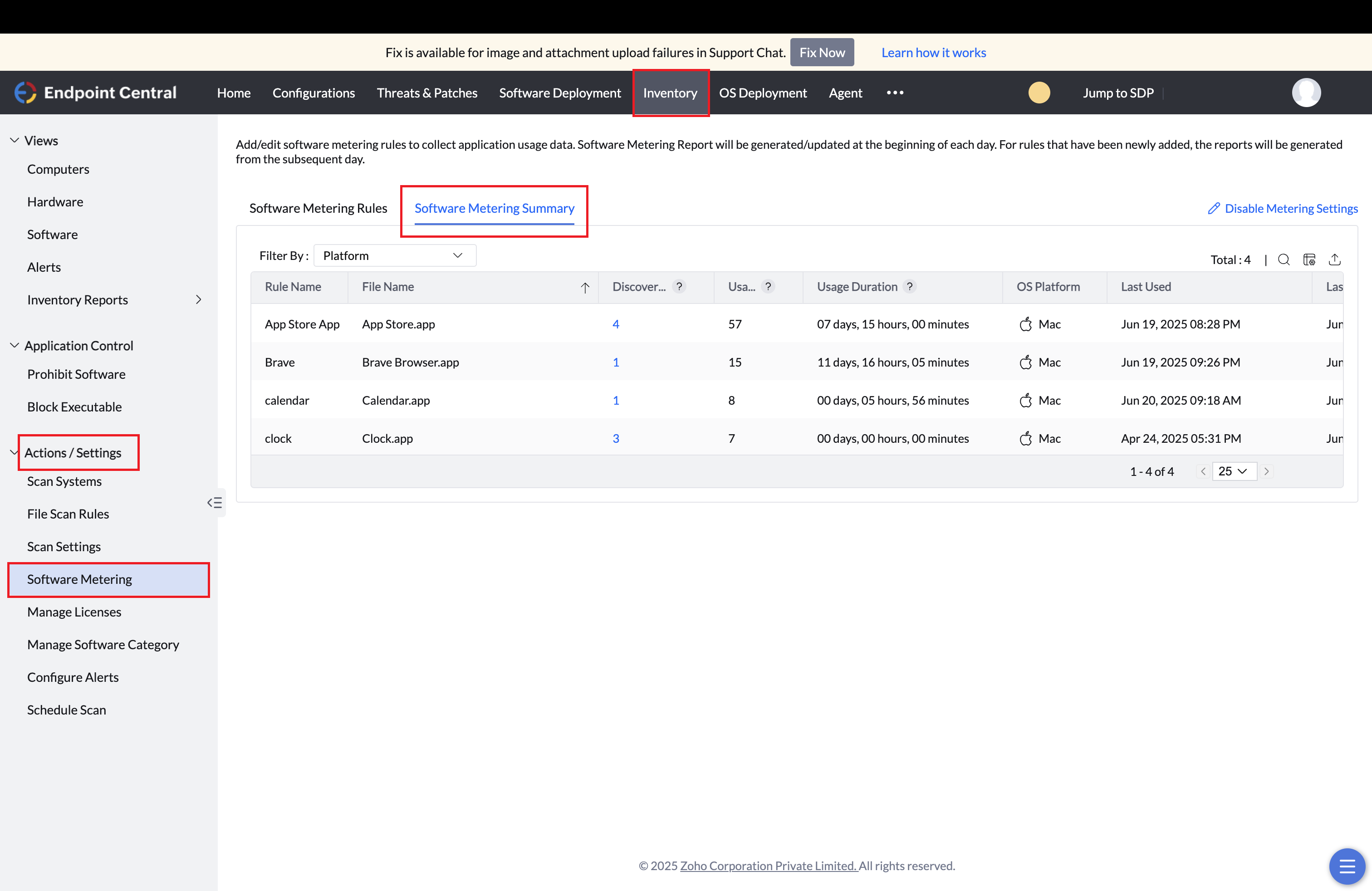Open the user profile avatar
The height and width of the screenshot is (891, 1372).
[x=1307, y=92]
